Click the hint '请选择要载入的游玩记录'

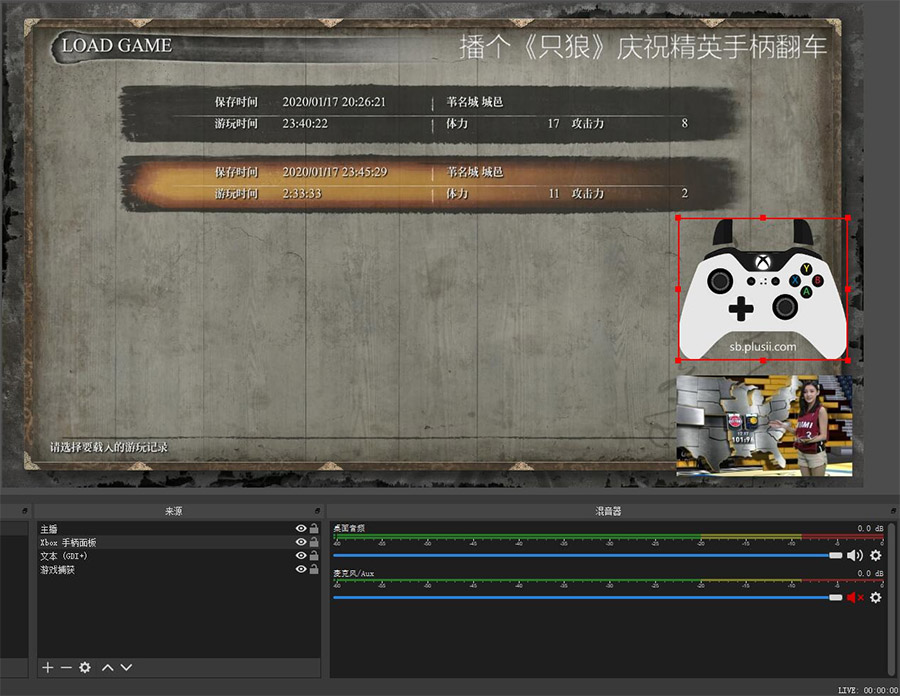click(108, 447)
